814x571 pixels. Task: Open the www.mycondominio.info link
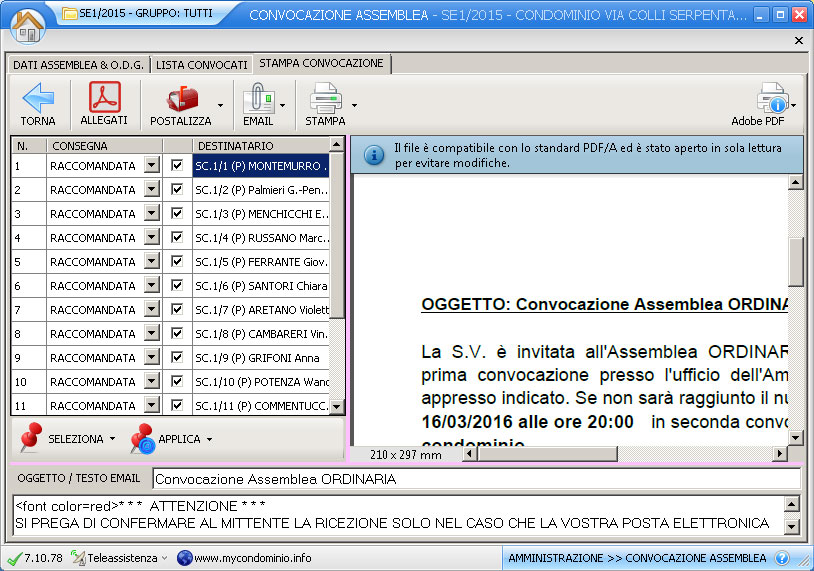[252, 558]
